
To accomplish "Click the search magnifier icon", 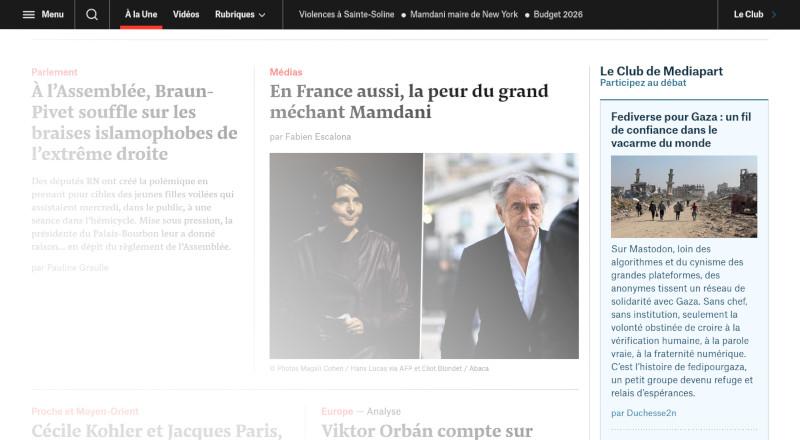I will pos(92,14).
